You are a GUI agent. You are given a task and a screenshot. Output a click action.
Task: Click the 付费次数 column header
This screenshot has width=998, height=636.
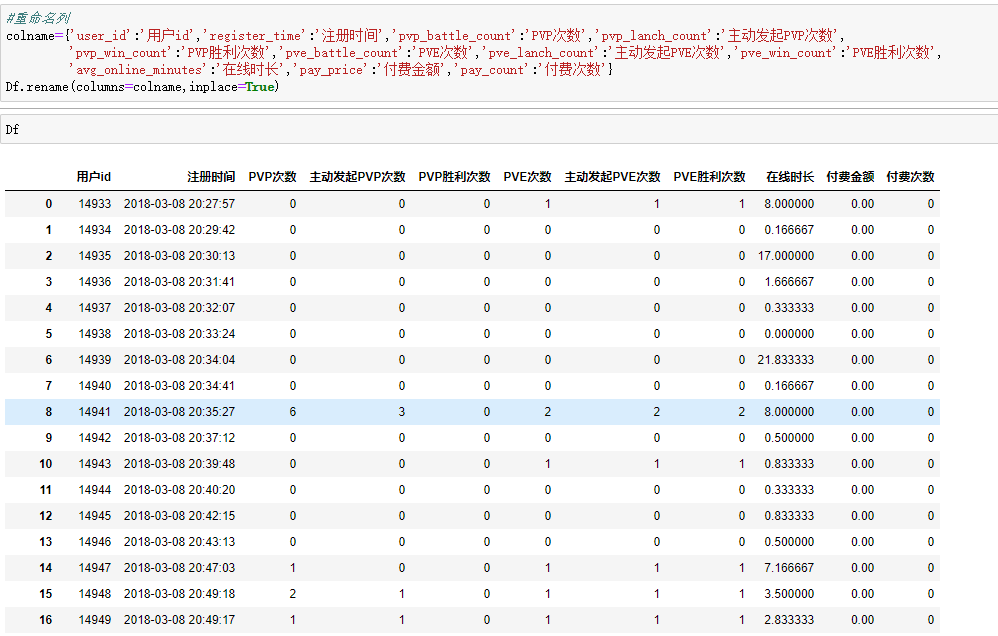(x=910, y=177)
